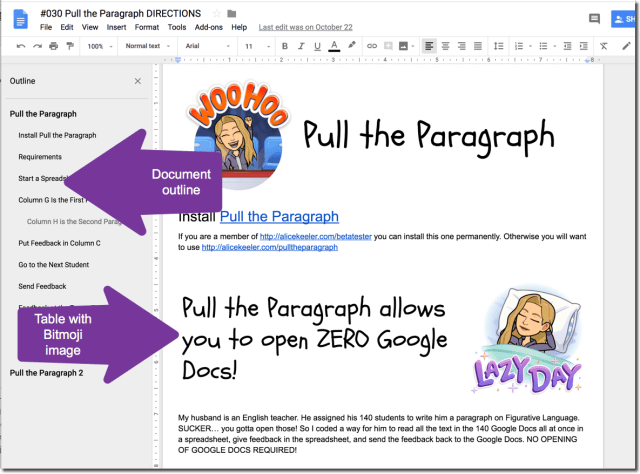Click the Insert link icon
The image size is (640, 474).
click(x=372, y=46)
